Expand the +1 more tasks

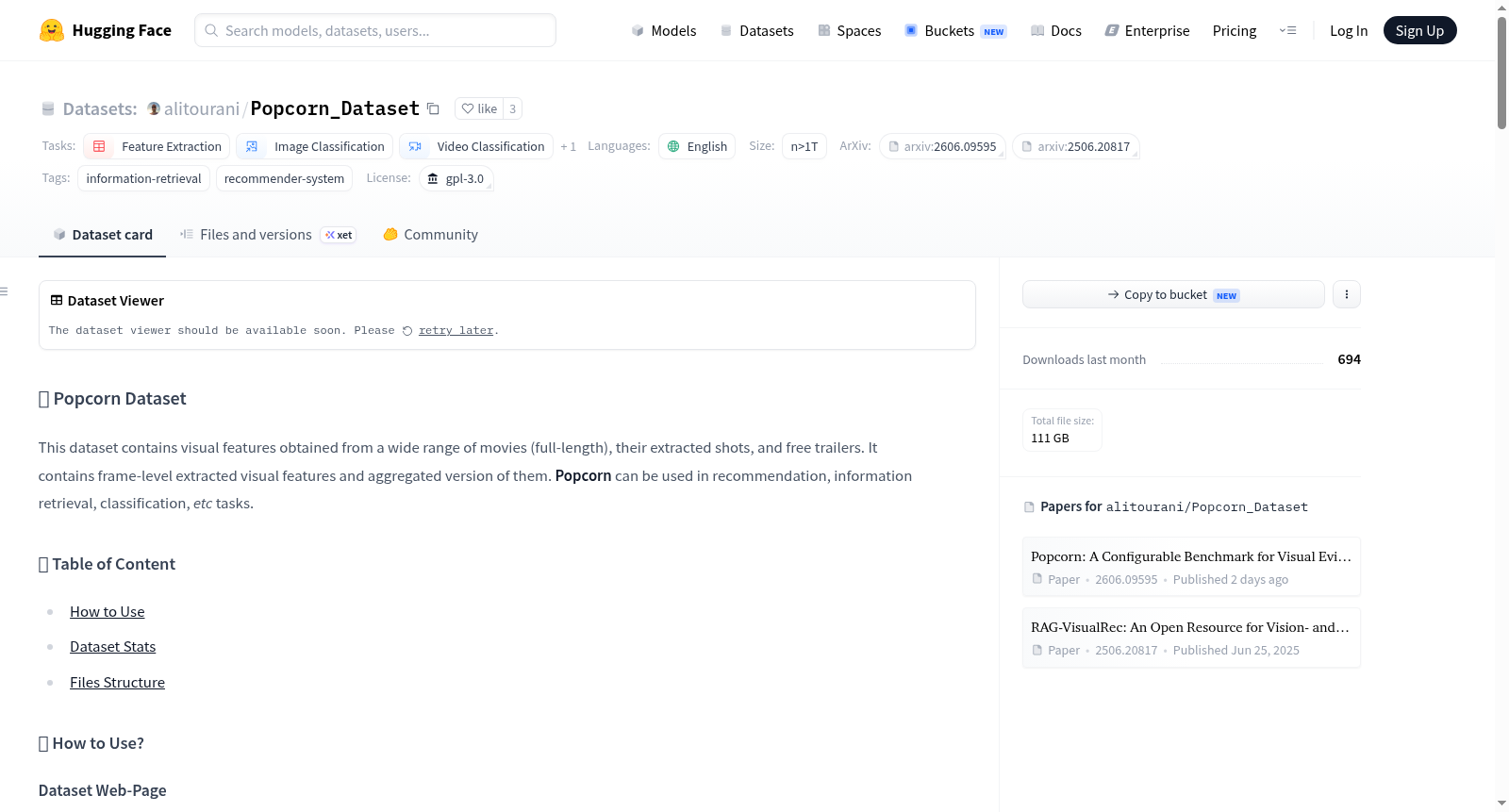pos(568,146)
